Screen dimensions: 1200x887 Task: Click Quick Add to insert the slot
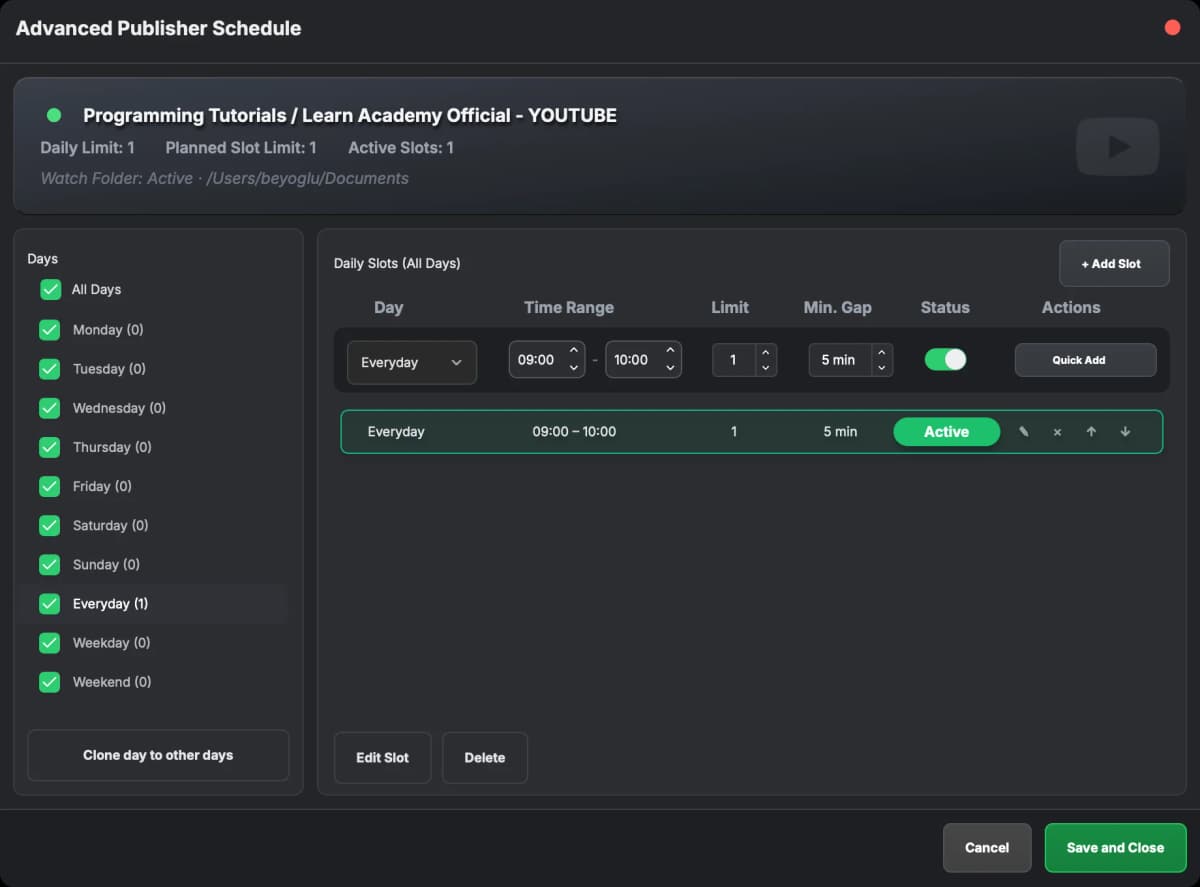click(x=1085, y=359)
